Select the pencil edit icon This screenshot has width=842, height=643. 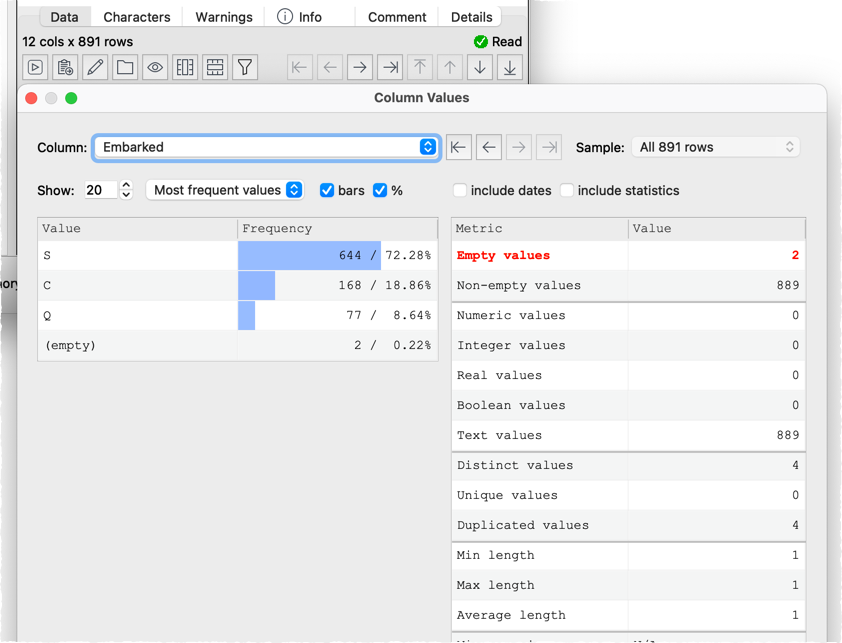(95, 67)
